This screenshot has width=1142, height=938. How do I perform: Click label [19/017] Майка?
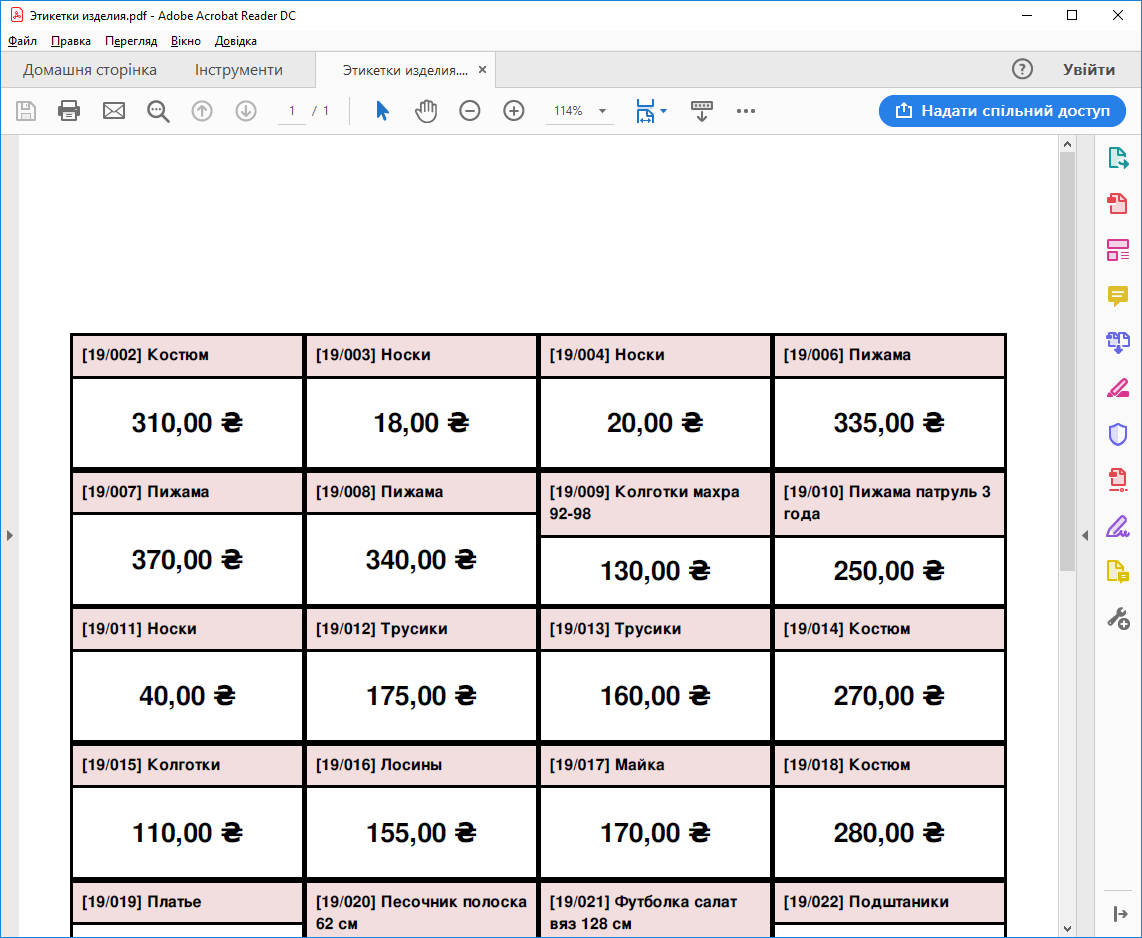[x=607, y=765]
